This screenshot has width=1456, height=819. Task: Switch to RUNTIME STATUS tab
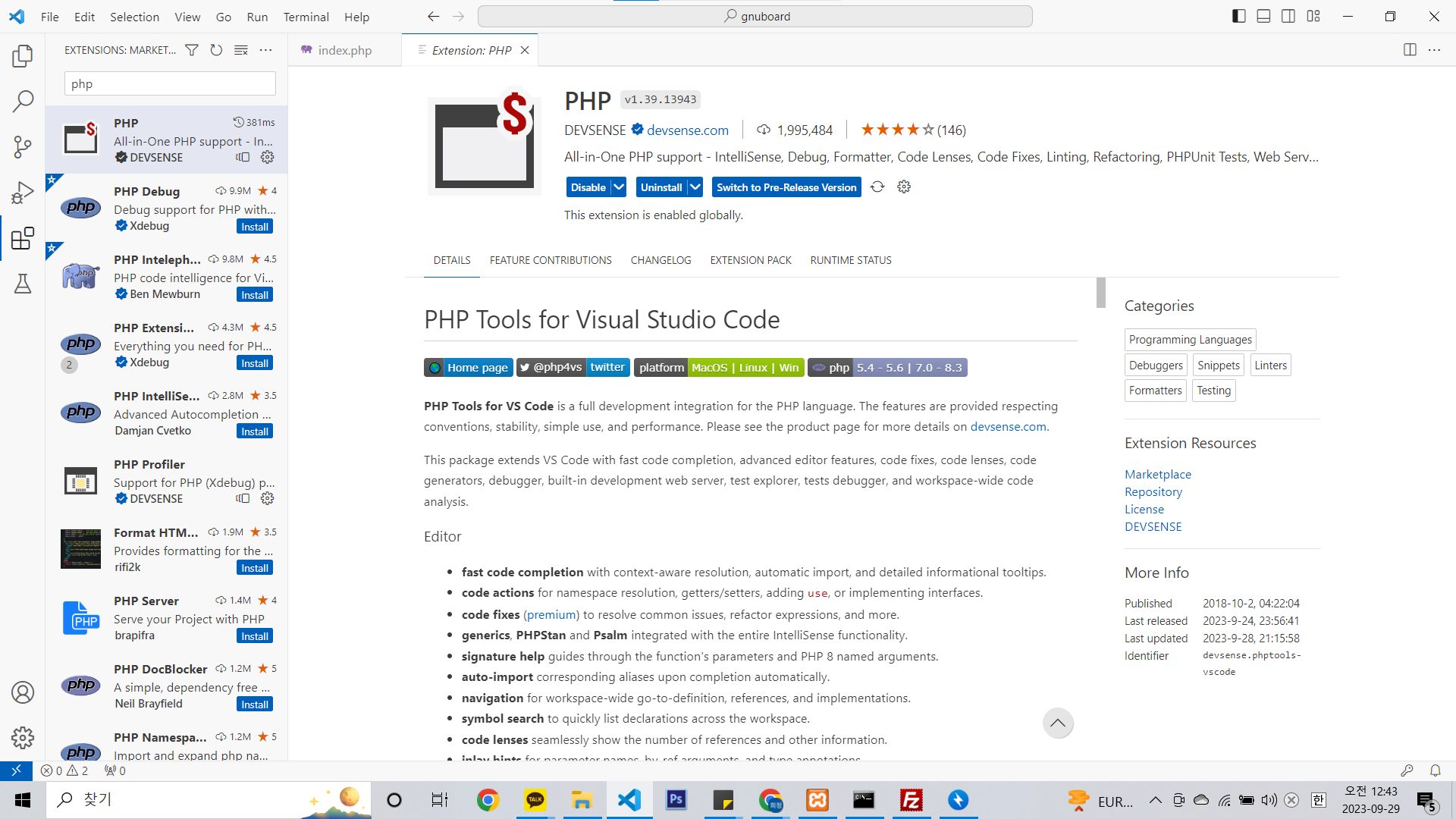coord(850,260)
